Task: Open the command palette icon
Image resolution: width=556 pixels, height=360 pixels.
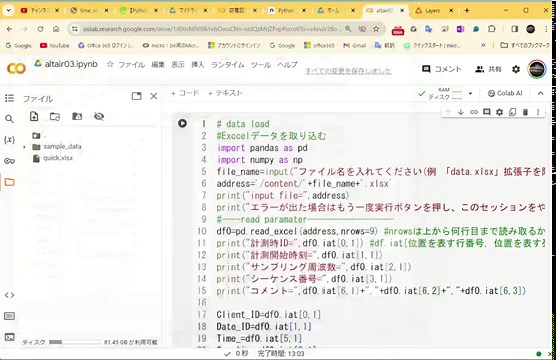Action: (10, 316)
